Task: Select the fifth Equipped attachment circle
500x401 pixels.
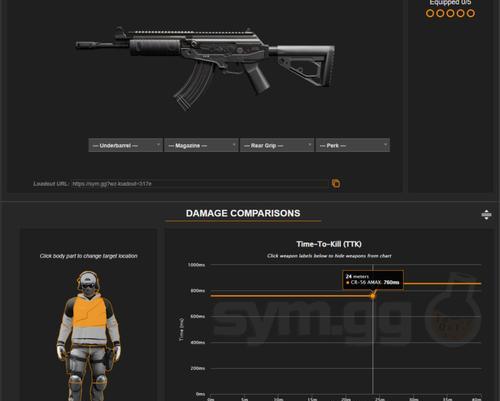Action: [x=471, y=13]
